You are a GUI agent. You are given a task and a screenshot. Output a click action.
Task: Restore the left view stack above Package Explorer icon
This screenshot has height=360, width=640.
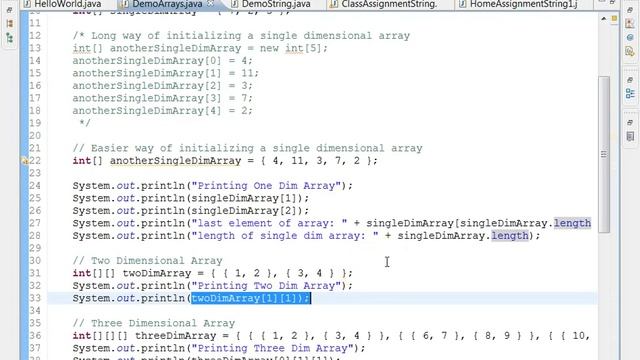click(9, 10)
